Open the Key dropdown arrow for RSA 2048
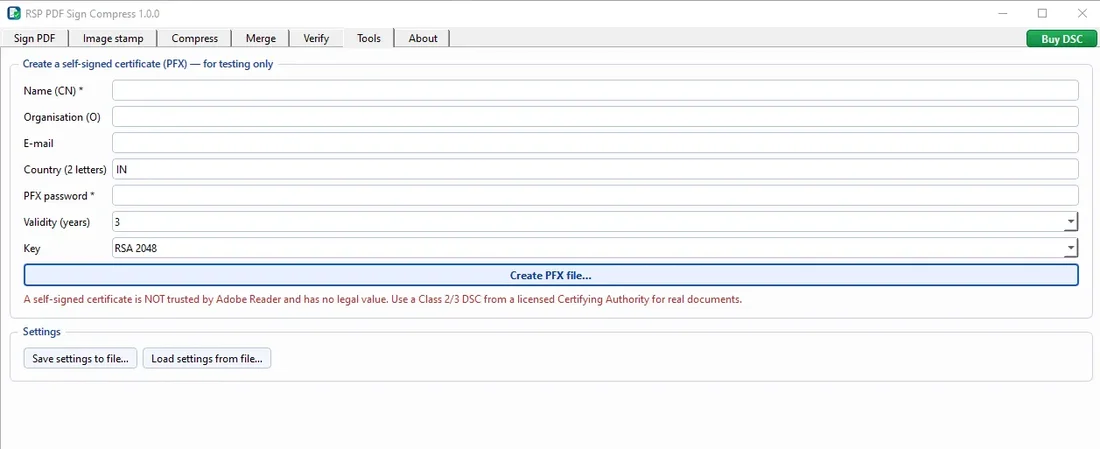 (x=1071, y=248)
